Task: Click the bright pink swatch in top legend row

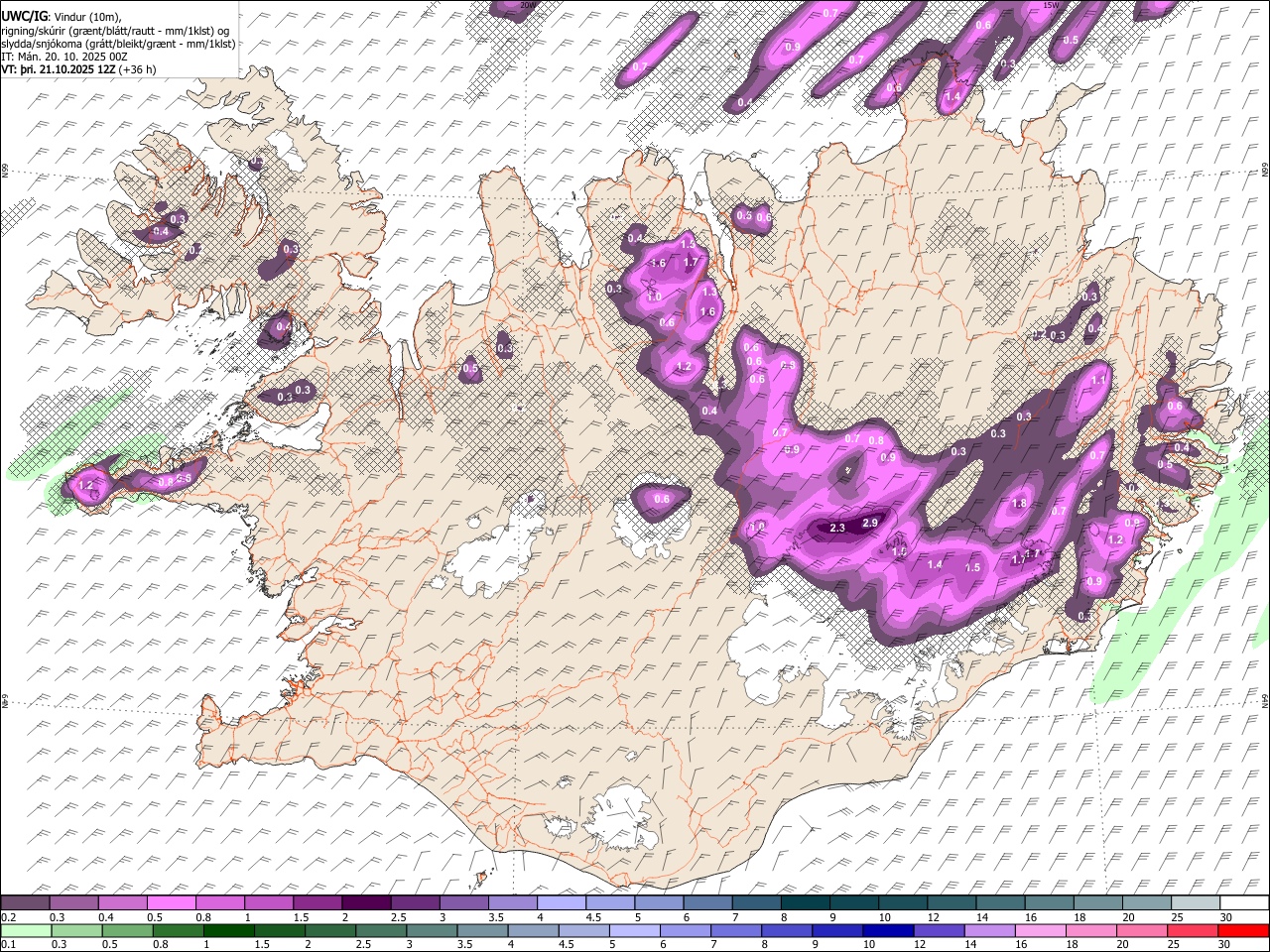Action: pos(172,902)
